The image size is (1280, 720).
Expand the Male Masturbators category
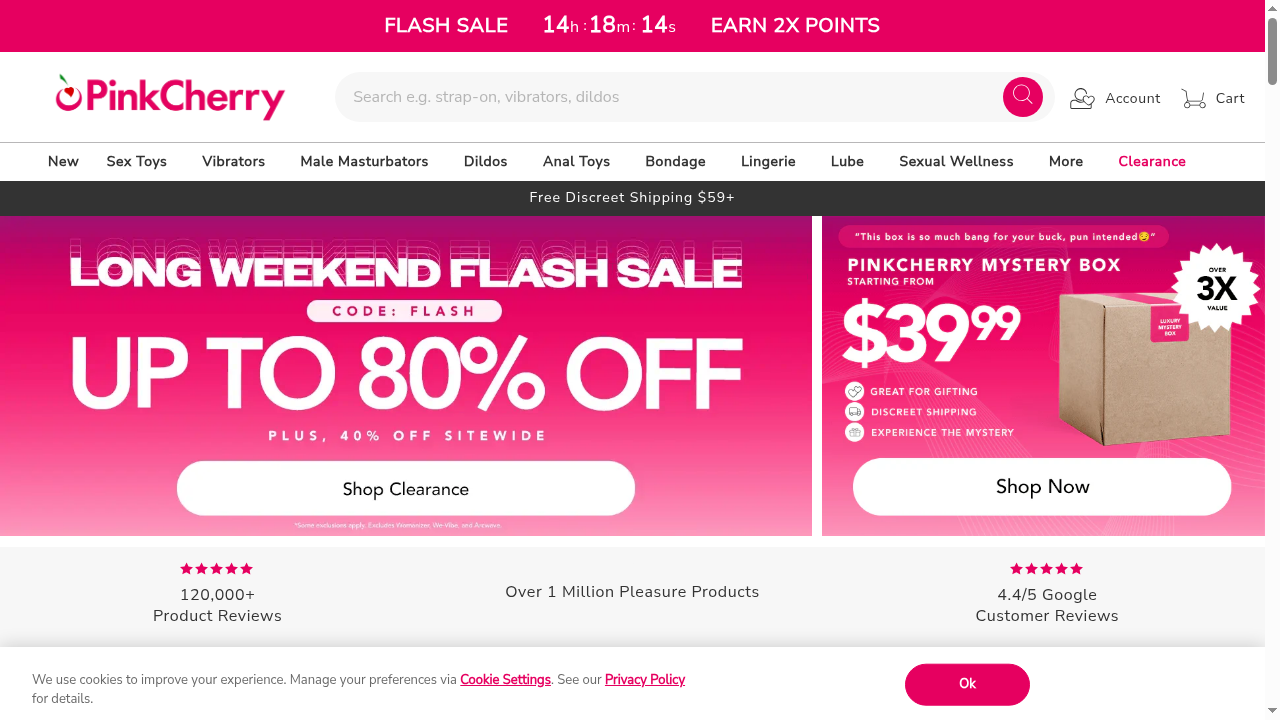click(364, 162)
